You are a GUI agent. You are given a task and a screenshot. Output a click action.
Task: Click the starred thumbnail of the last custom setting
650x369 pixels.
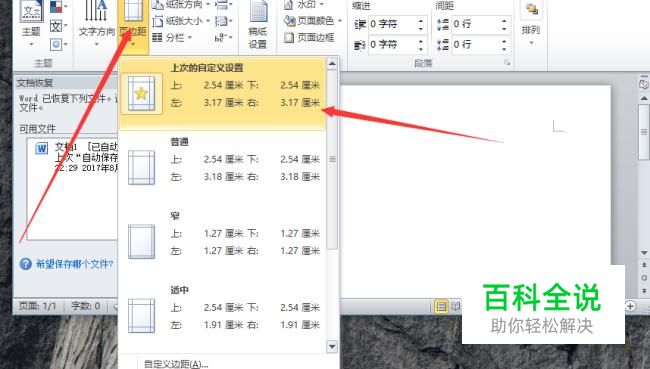pos(141,94)
